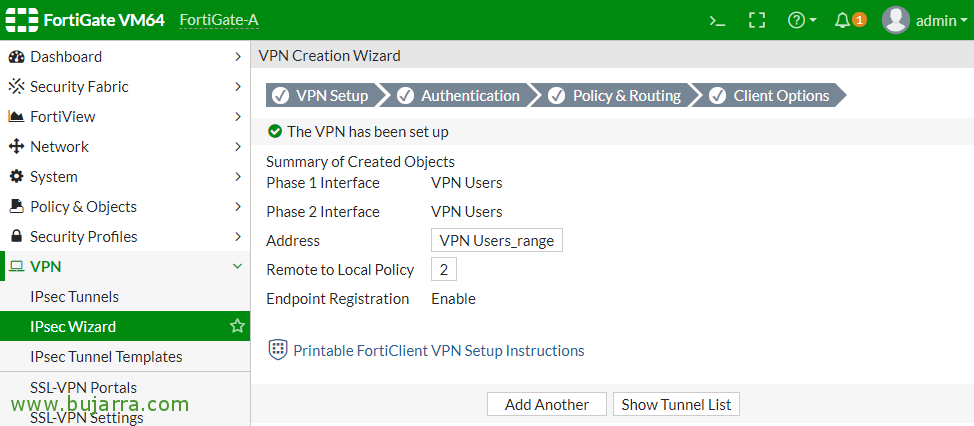Click the Client Options checkmark icon

tap(717, 96)
